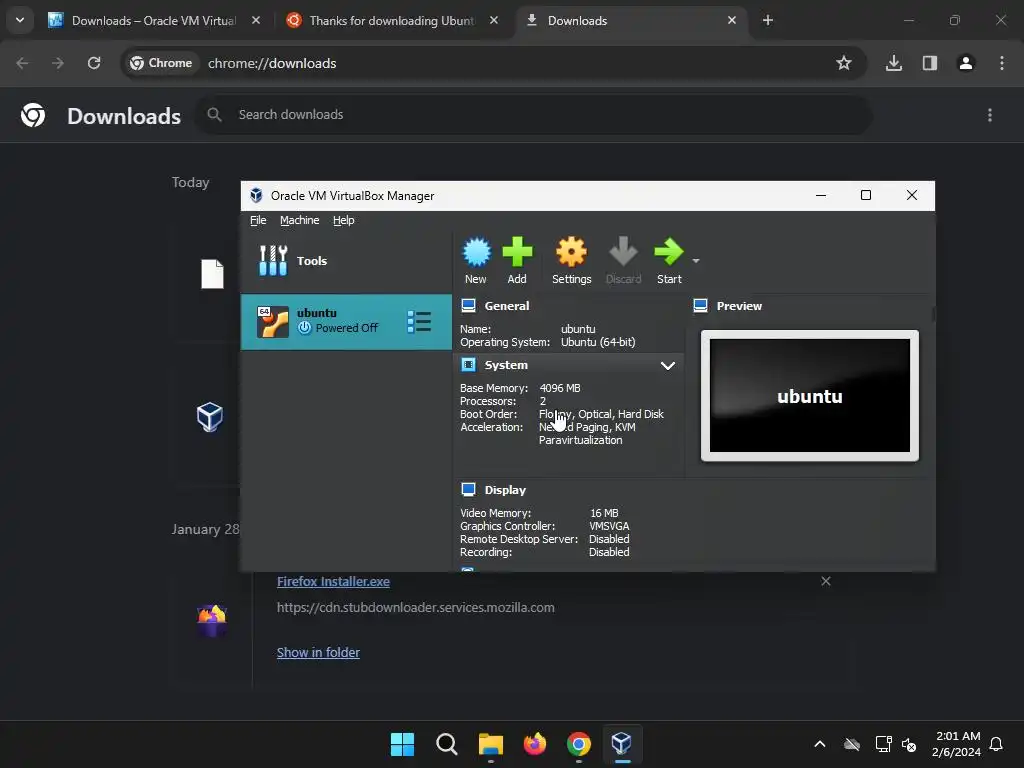Open the Chrome downloads toolbar icon
The width and height of the screenshot is (1024, 768).
pyautogui.click(x=894, y=63)
